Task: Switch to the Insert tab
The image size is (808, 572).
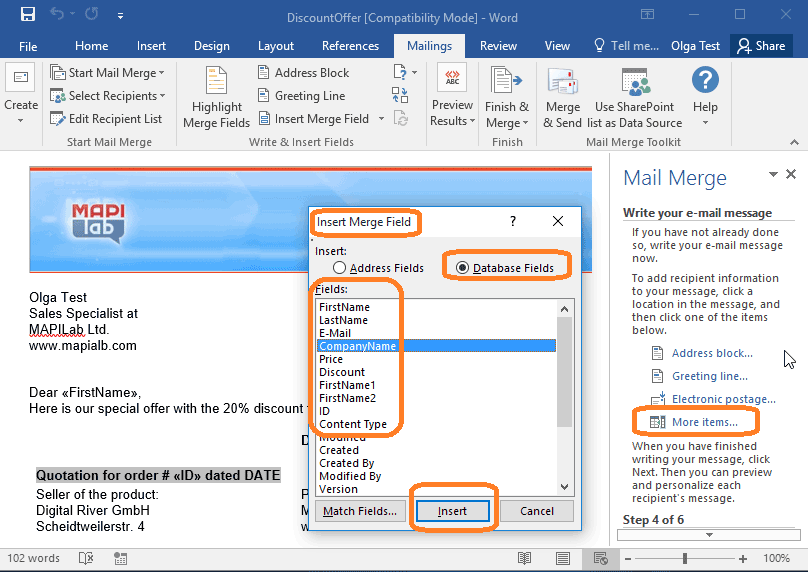Action: 151,46
